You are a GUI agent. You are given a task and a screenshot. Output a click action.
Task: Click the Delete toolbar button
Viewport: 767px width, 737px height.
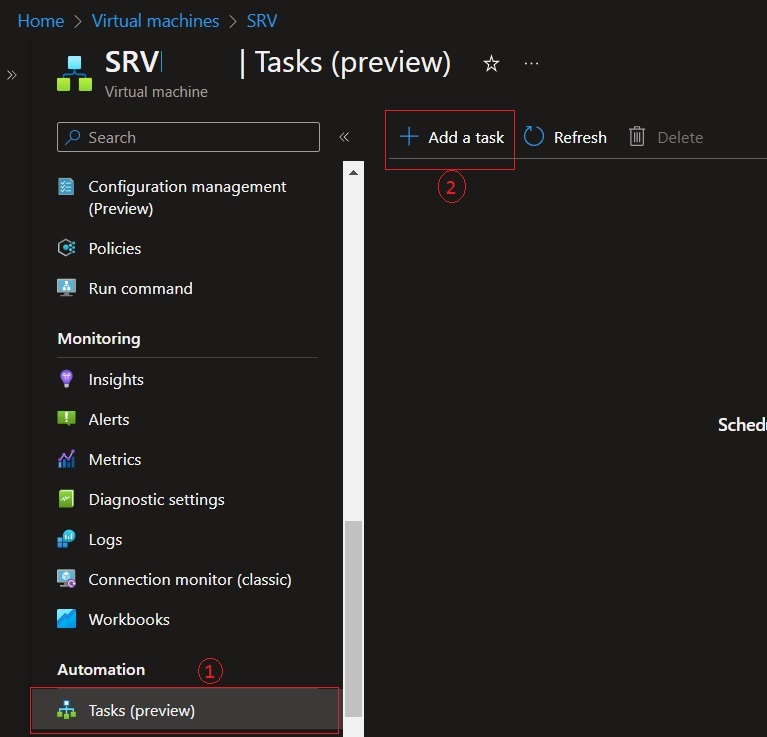[666, 138]
